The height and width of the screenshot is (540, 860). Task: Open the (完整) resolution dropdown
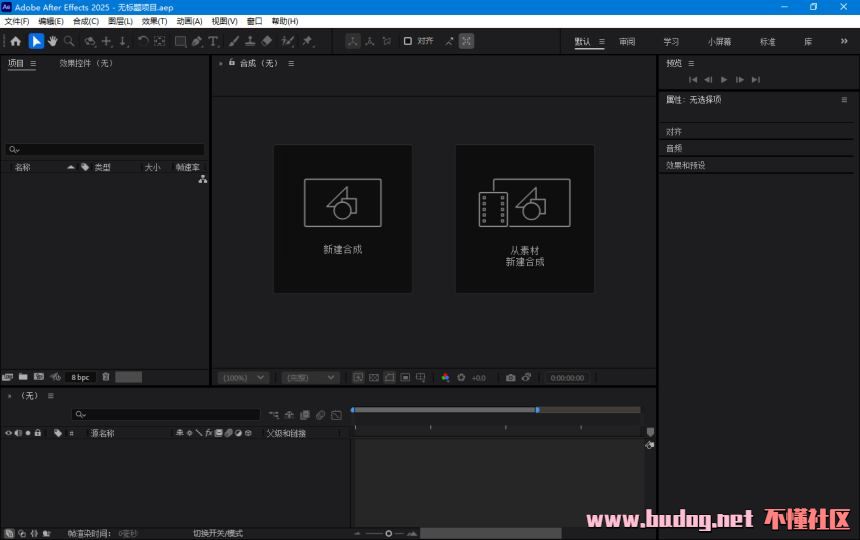pyautogui.click(x=310, y=378)
